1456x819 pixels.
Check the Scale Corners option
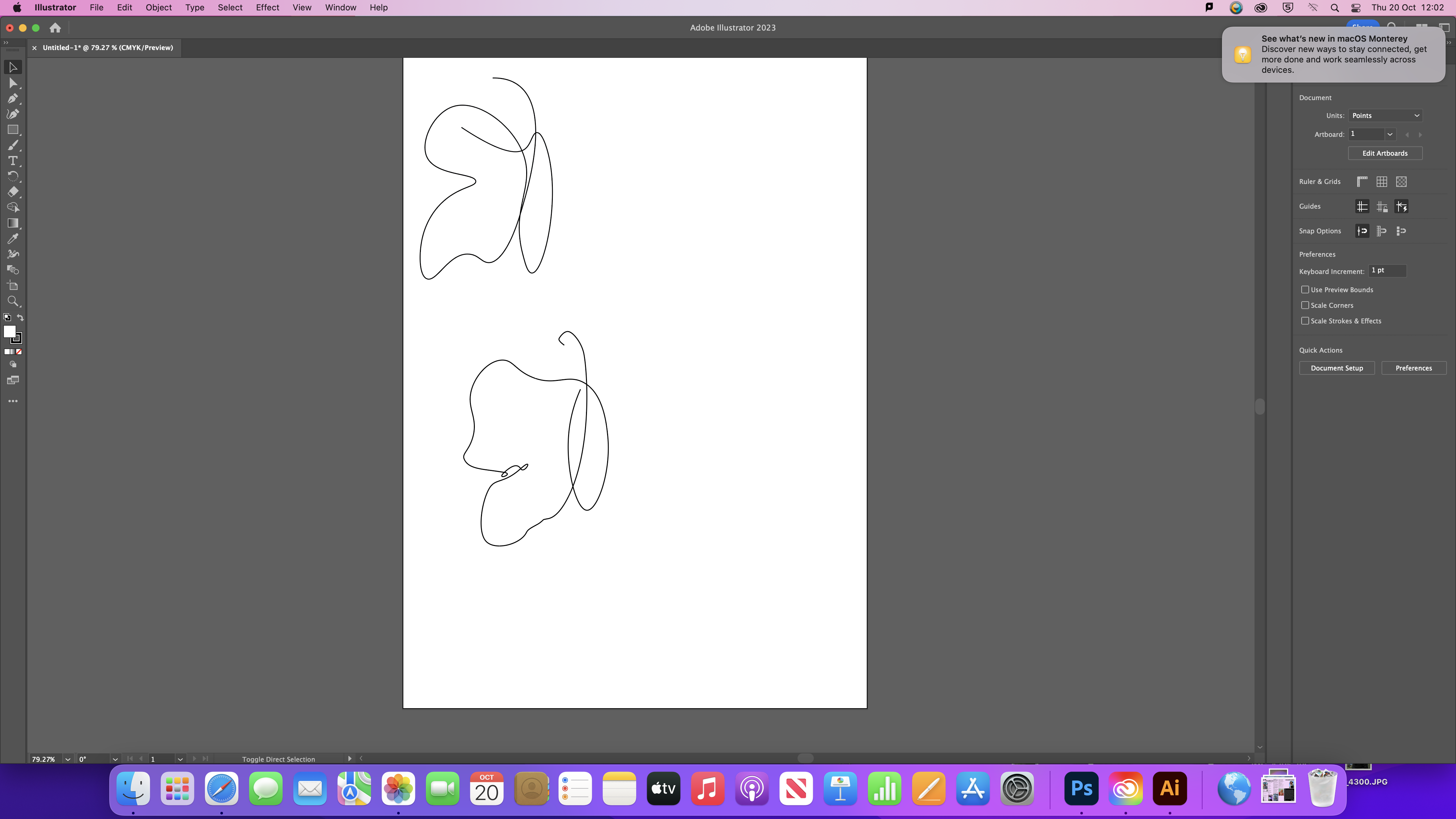(1305, 305)
